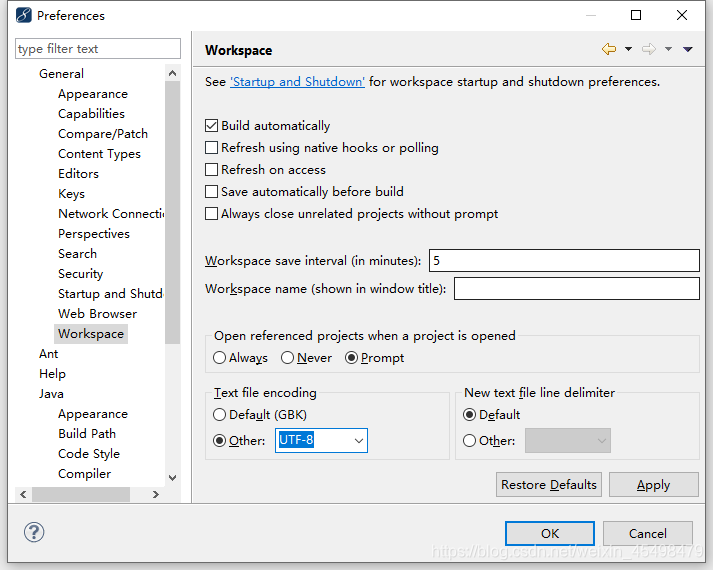
Task: Open the disabled line delimiter combo box
Action: pos(568,440)
